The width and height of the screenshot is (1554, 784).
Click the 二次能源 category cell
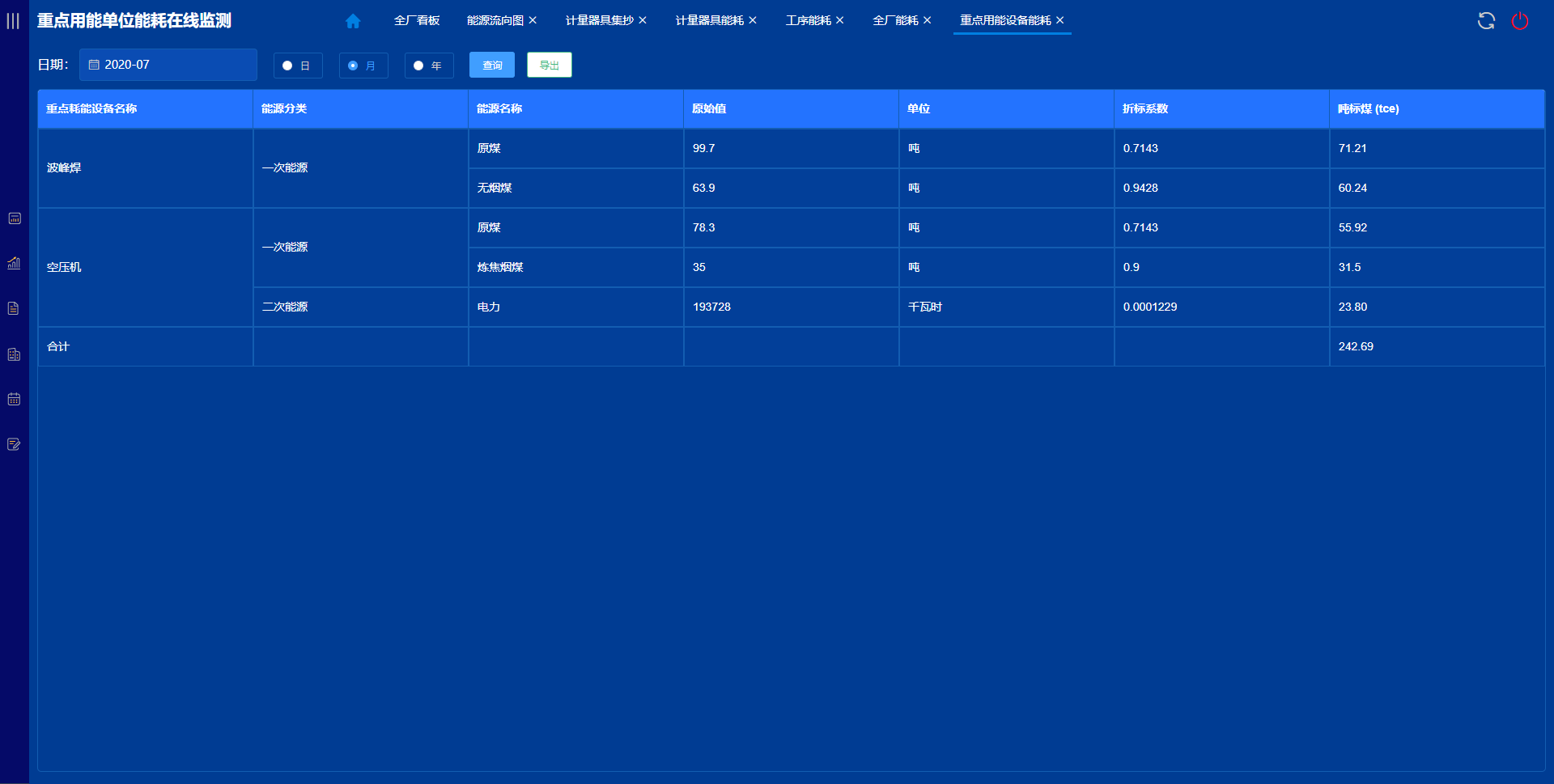361,307
